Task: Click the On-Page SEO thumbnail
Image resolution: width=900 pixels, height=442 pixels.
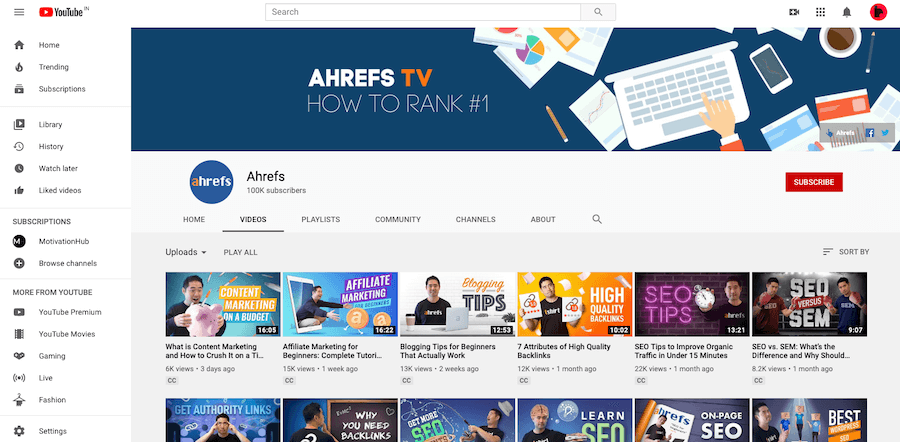Action: [x=692, y=420]
